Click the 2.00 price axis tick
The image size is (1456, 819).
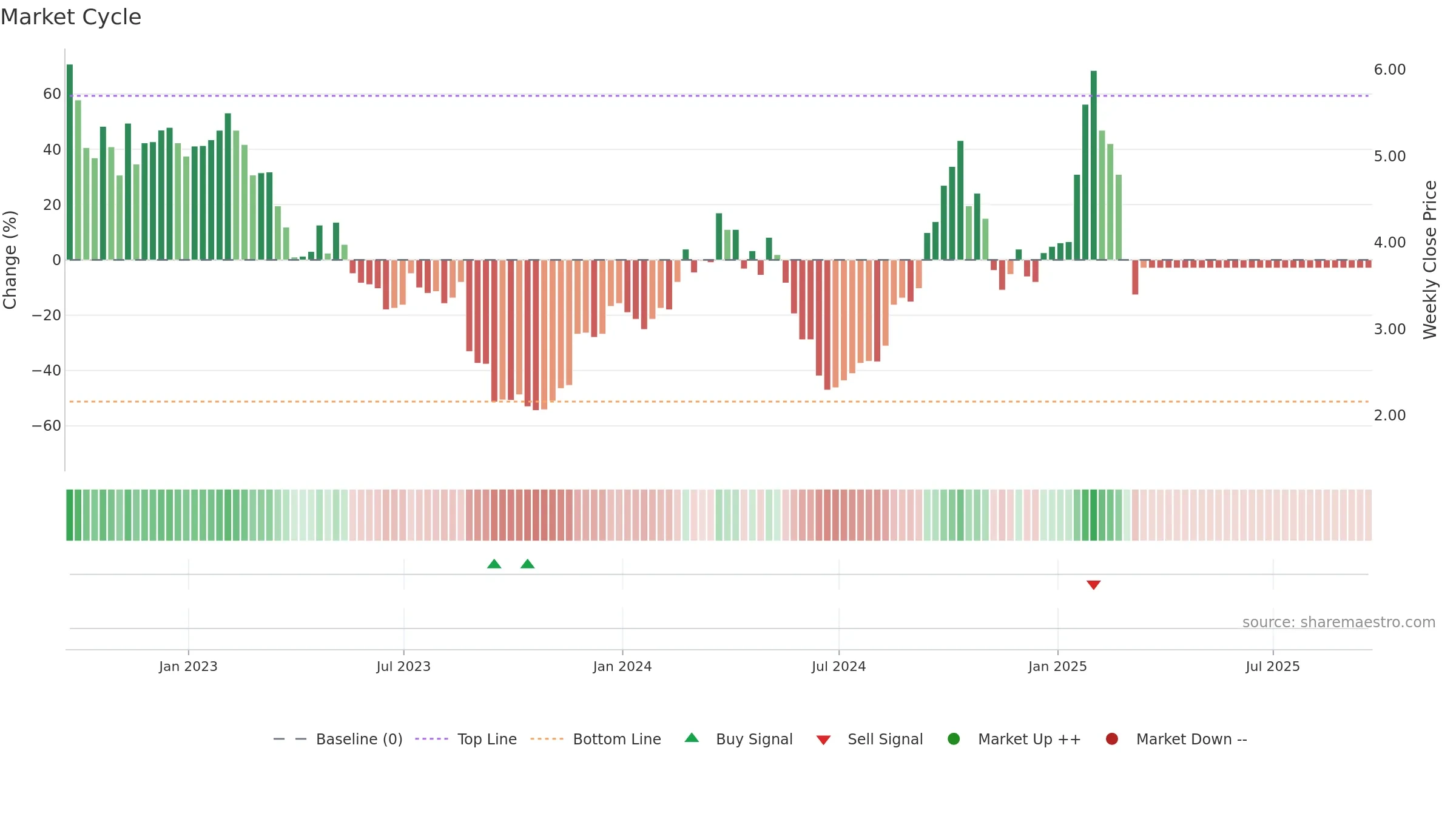[x=1390, y=416]
